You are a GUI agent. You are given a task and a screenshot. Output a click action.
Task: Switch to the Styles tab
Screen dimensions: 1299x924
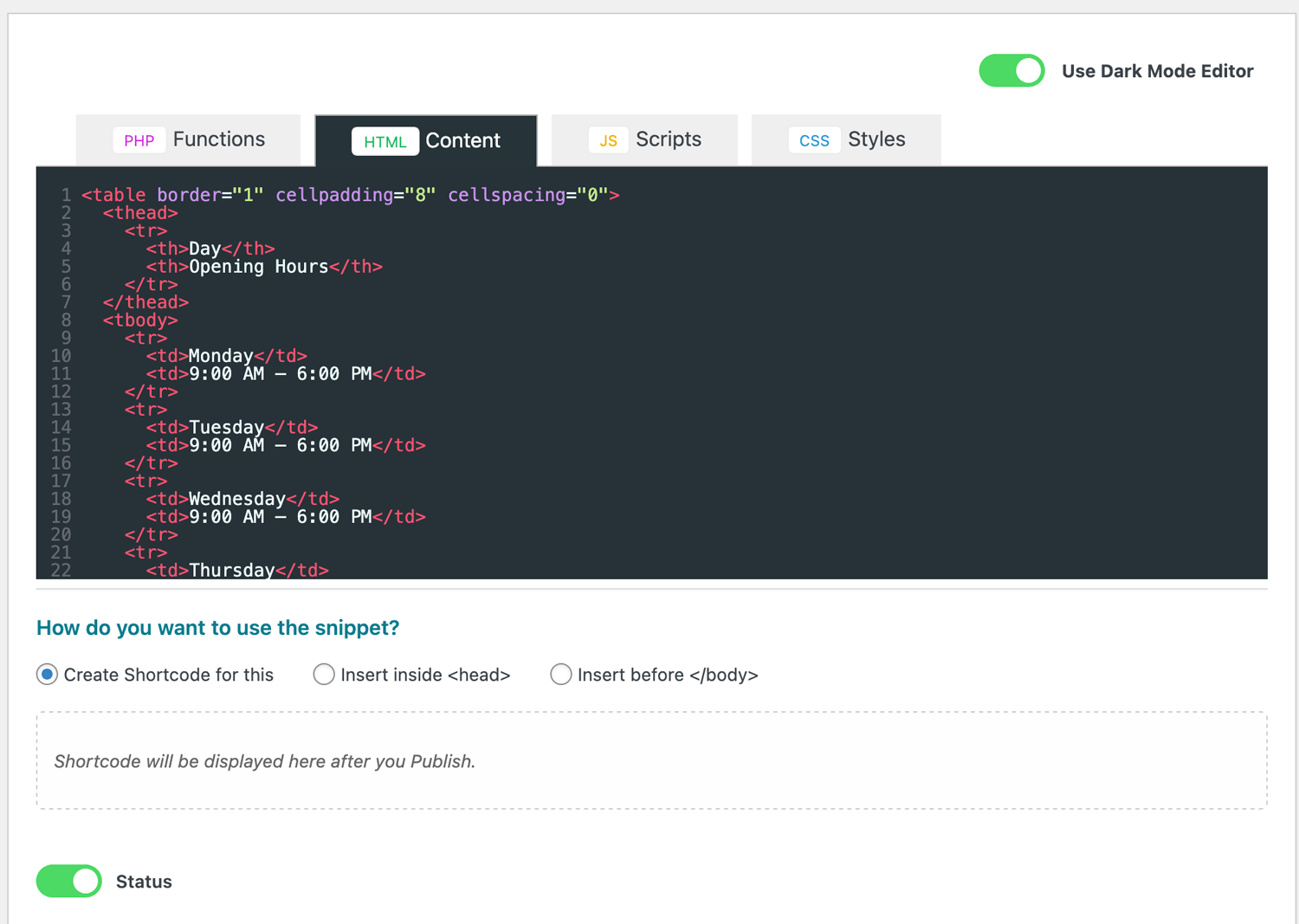[846, 139]
